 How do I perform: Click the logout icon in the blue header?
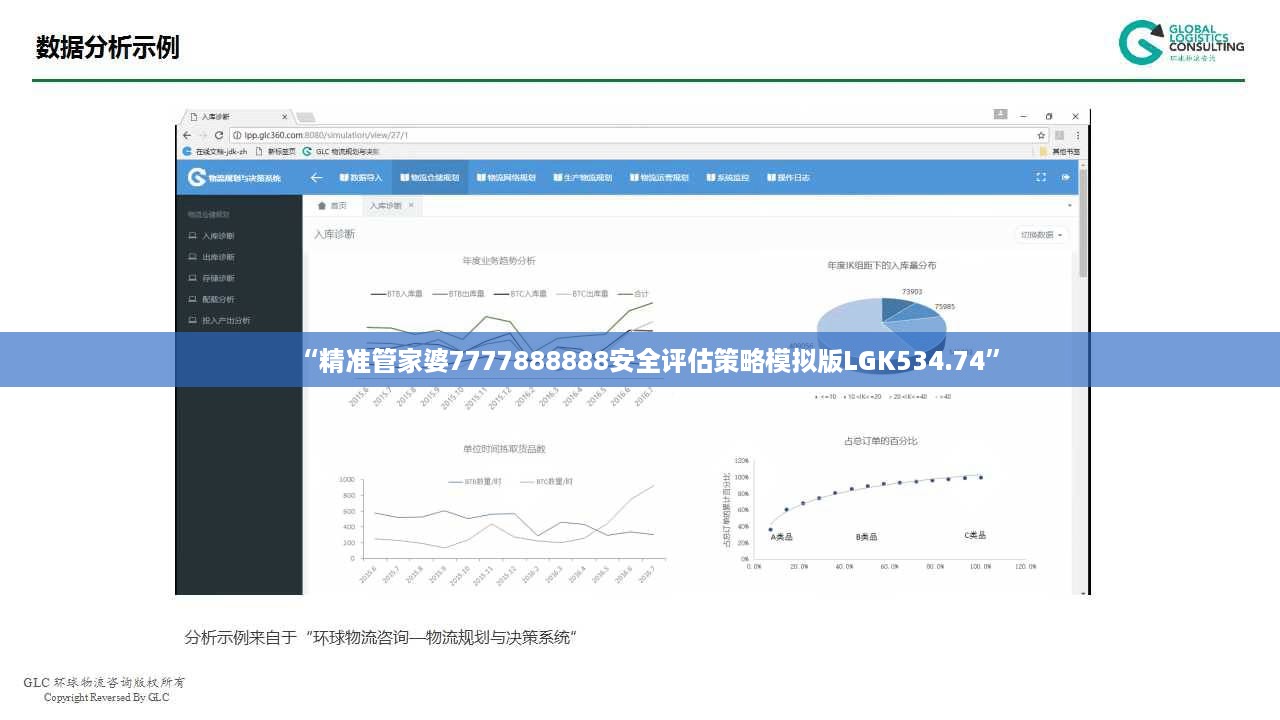(1066, 177)
